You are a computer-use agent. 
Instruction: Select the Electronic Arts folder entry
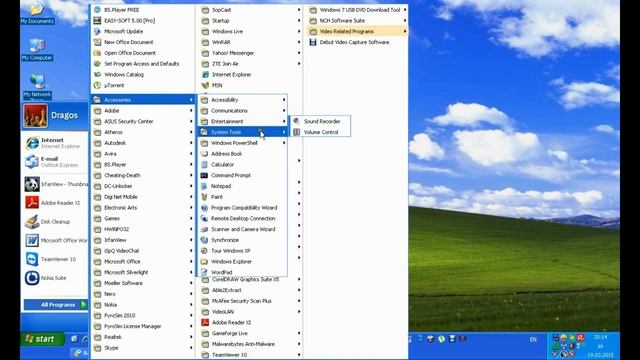[x=143, y=208]
